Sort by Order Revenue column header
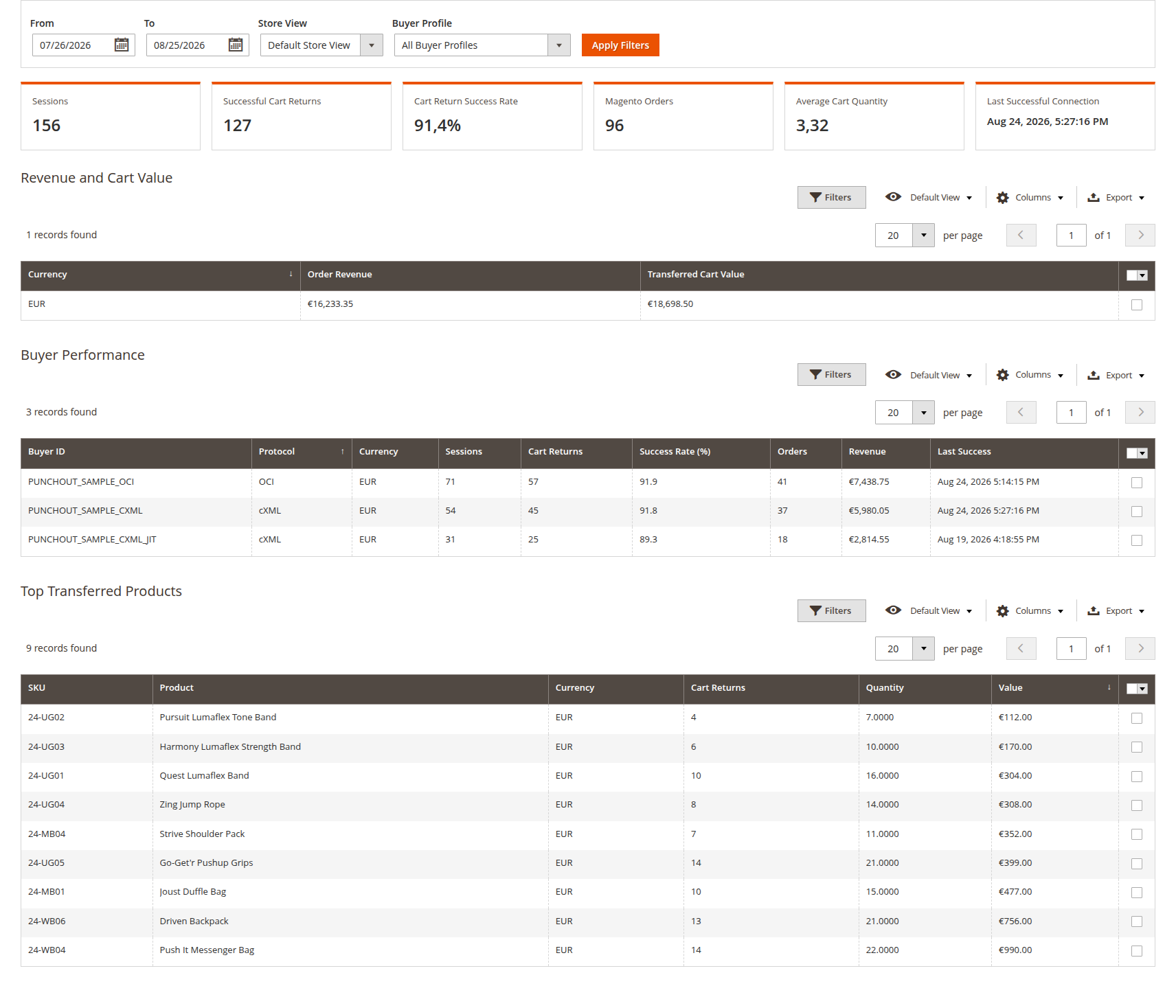 pos(470,275)
